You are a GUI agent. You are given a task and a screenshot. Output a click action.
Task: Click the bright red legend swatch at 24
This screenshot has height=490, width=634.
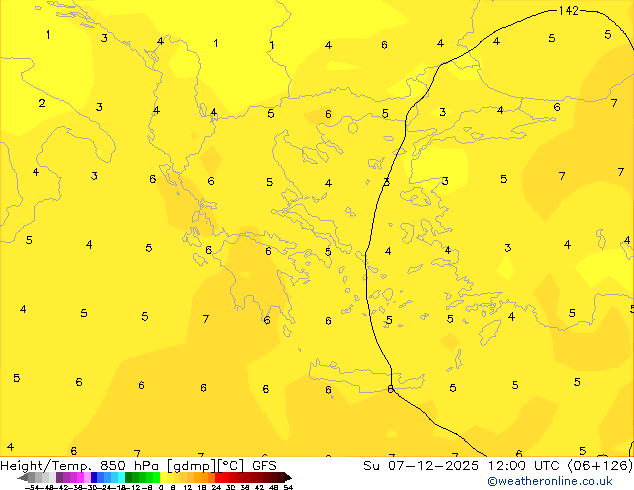click(218, 477)
